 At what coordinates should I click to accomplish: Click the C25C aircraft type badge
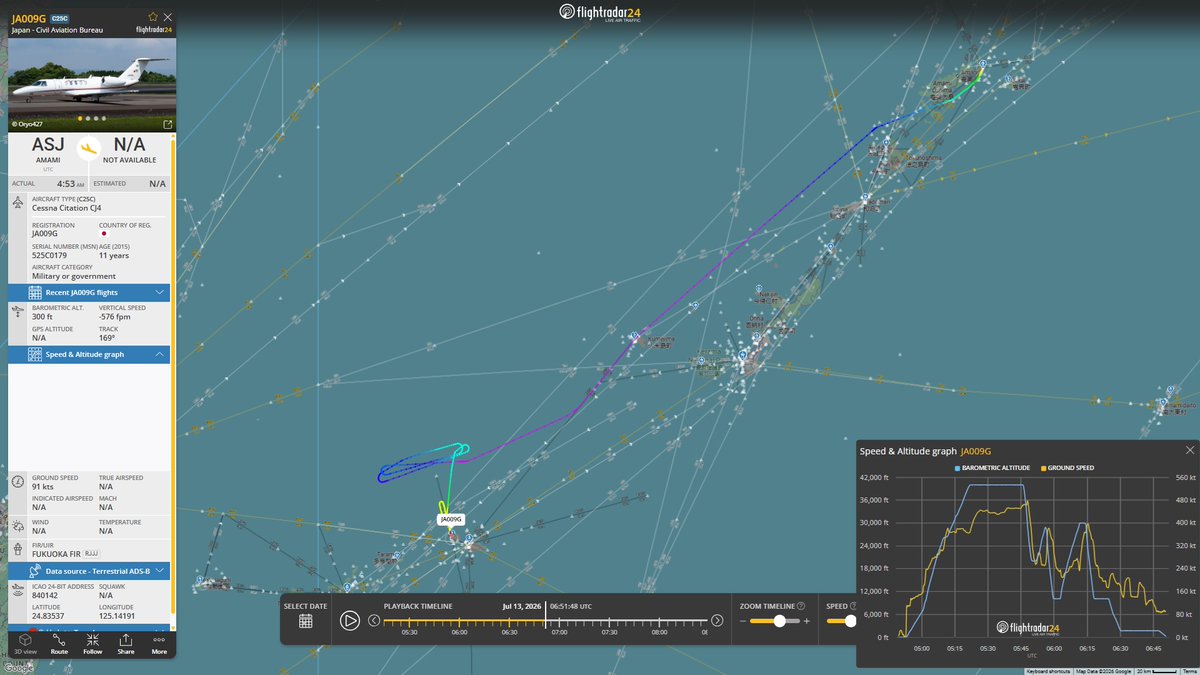tap(60, 18)
